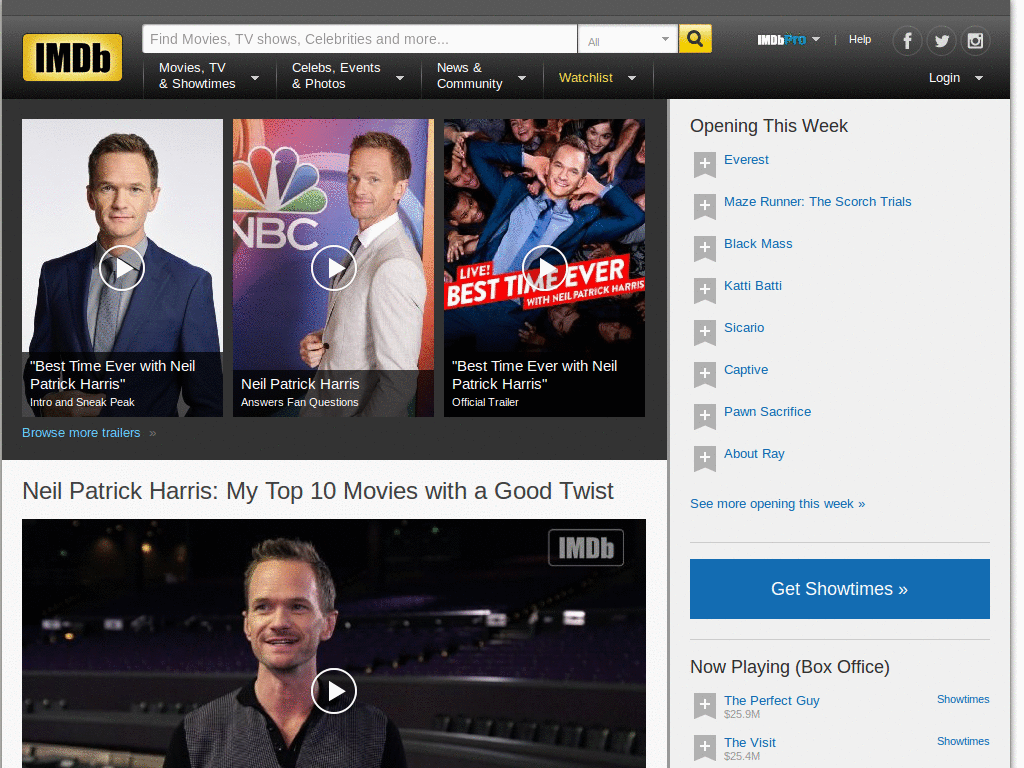The width and height of the screenshot is (1024, 768).
Task: Open the Login dropdown
Action: click(956, 78)
